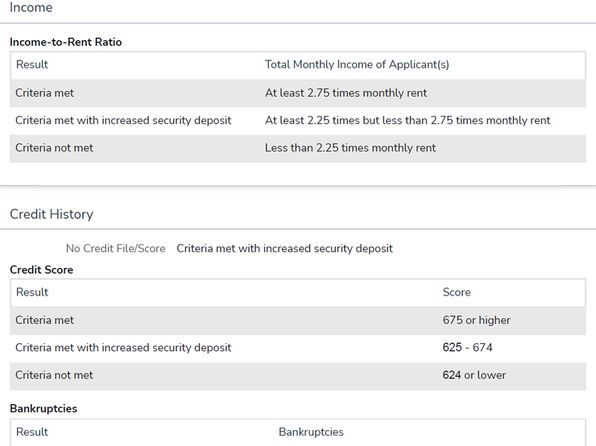596x446 pixels.
Task: Click the No Credit File/Score label
Action: (116, 248)
